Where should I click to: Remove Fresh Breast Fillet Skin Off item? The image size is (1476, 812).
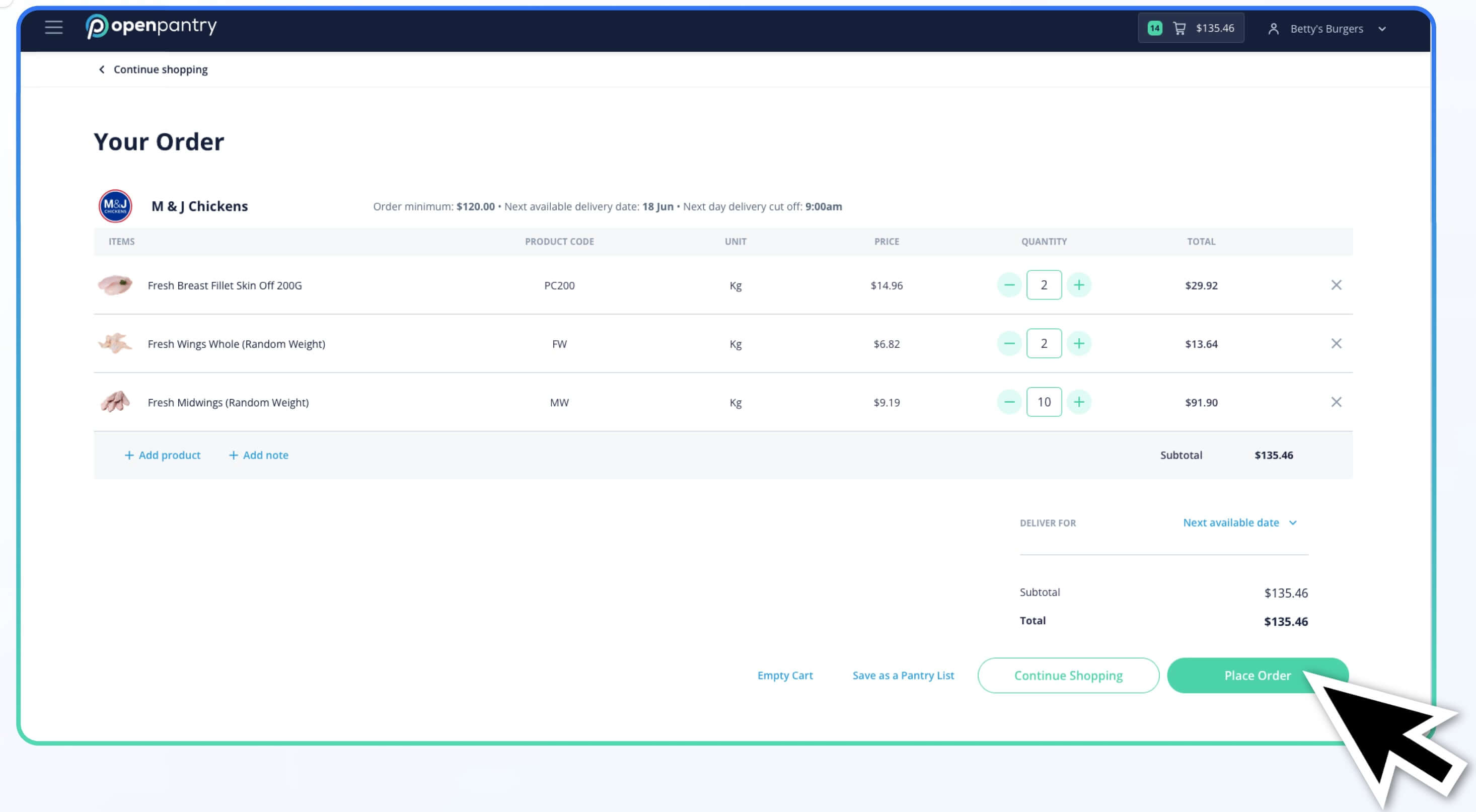click(1336, 285)
